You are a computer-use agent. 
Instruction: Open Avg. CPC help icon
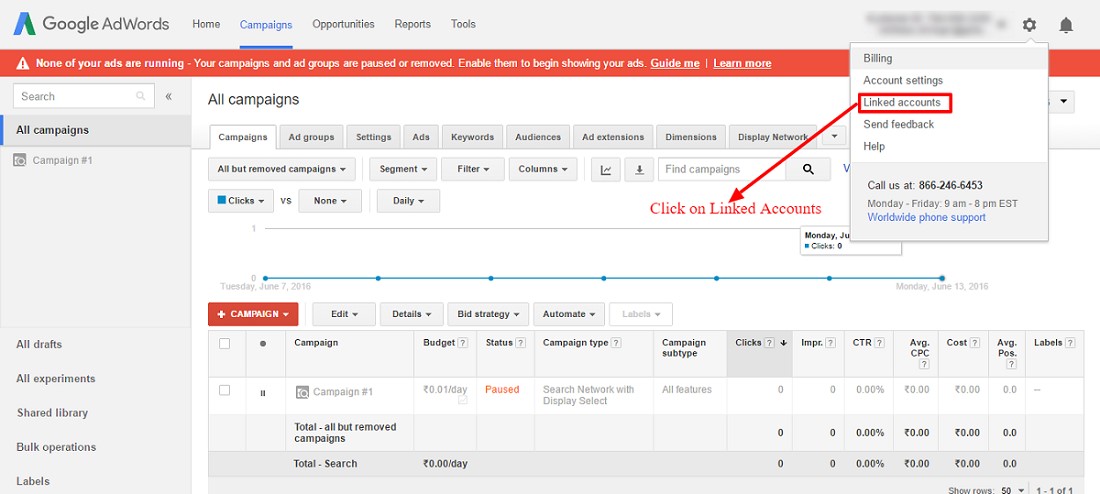tap(925, 365)
